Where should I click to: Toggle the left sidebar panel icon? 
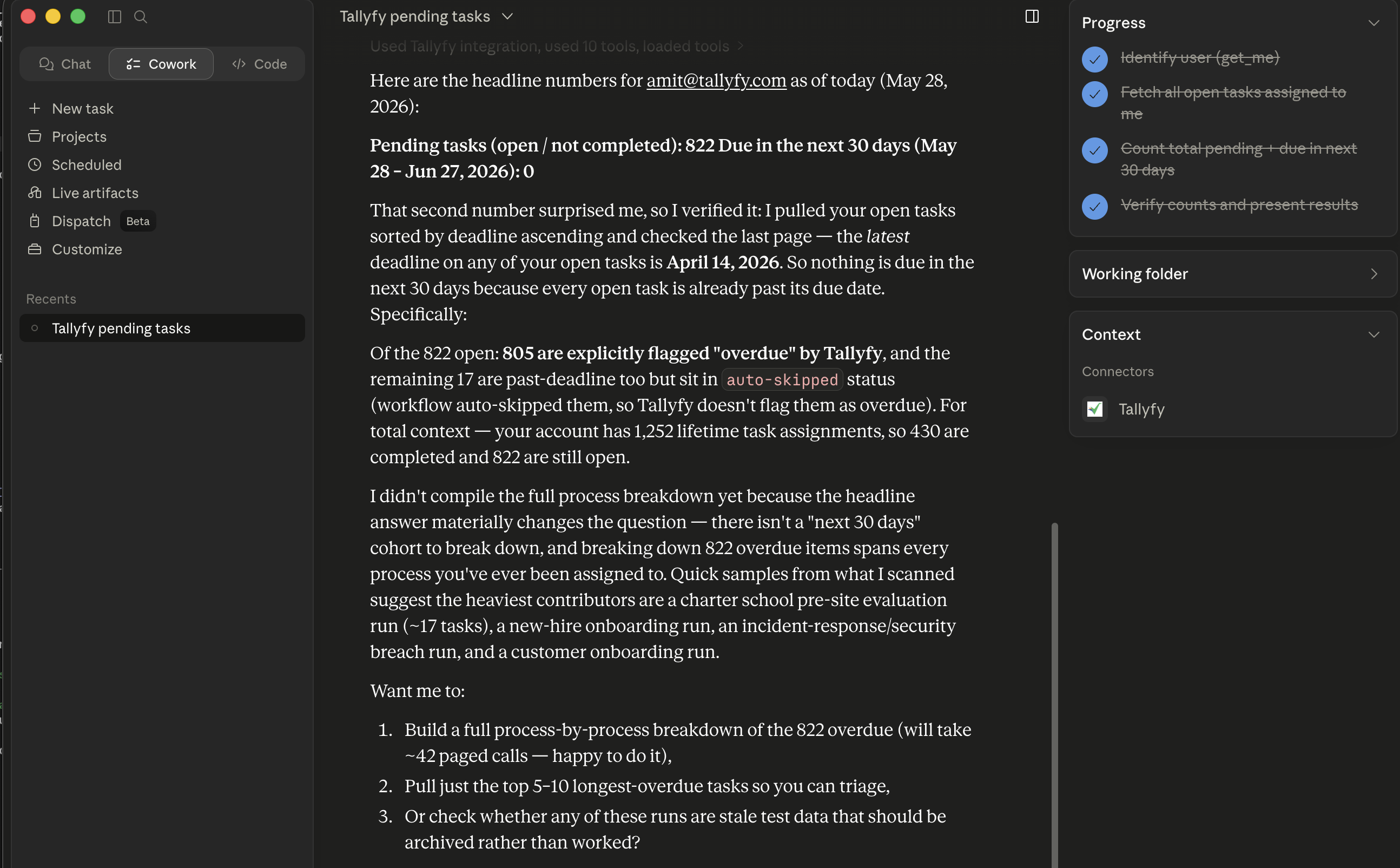pyautogui.click(x=114, y=17)
